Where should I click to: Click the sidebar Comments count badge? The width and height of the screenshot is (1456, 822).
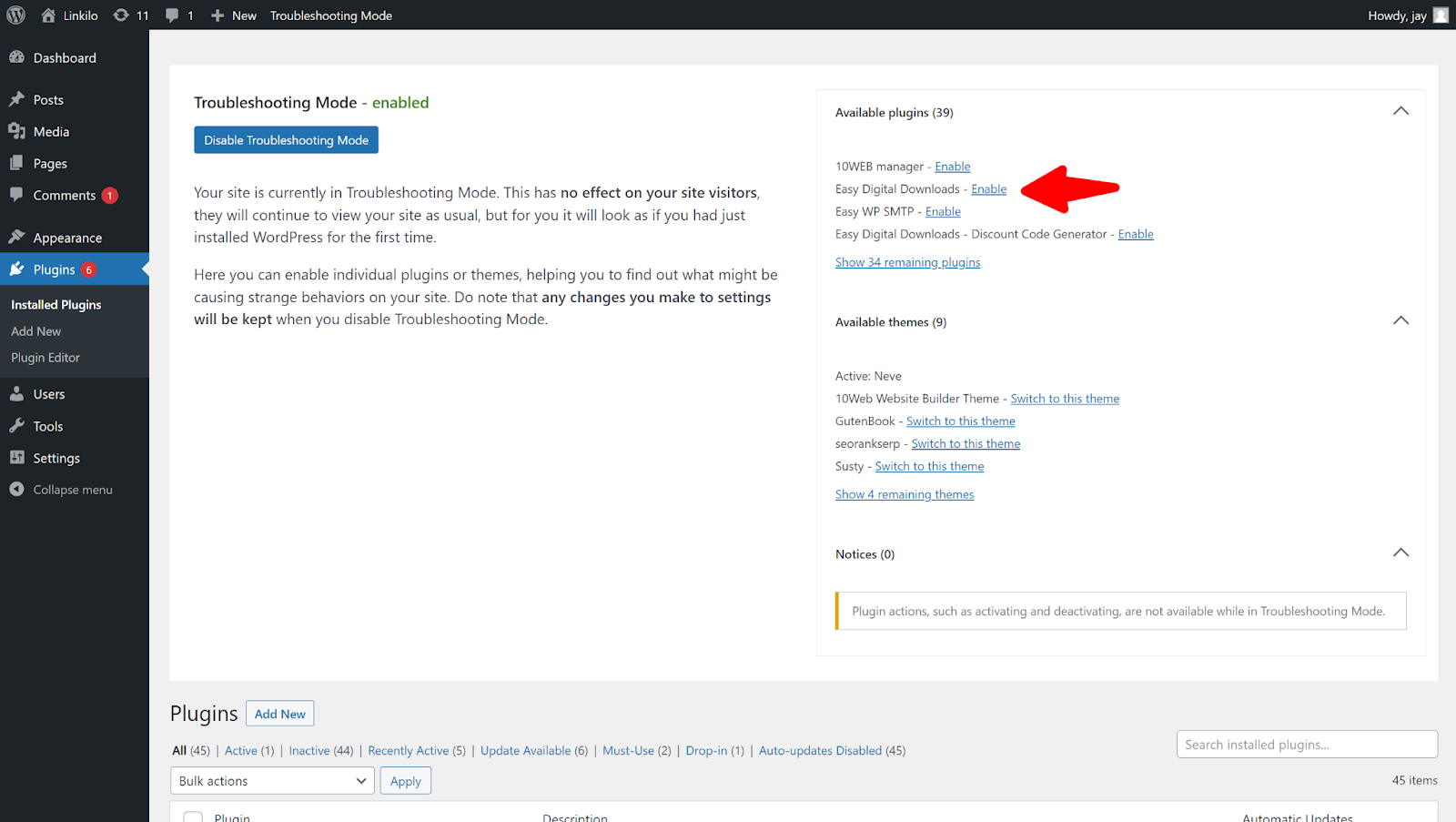pos(110,196)
